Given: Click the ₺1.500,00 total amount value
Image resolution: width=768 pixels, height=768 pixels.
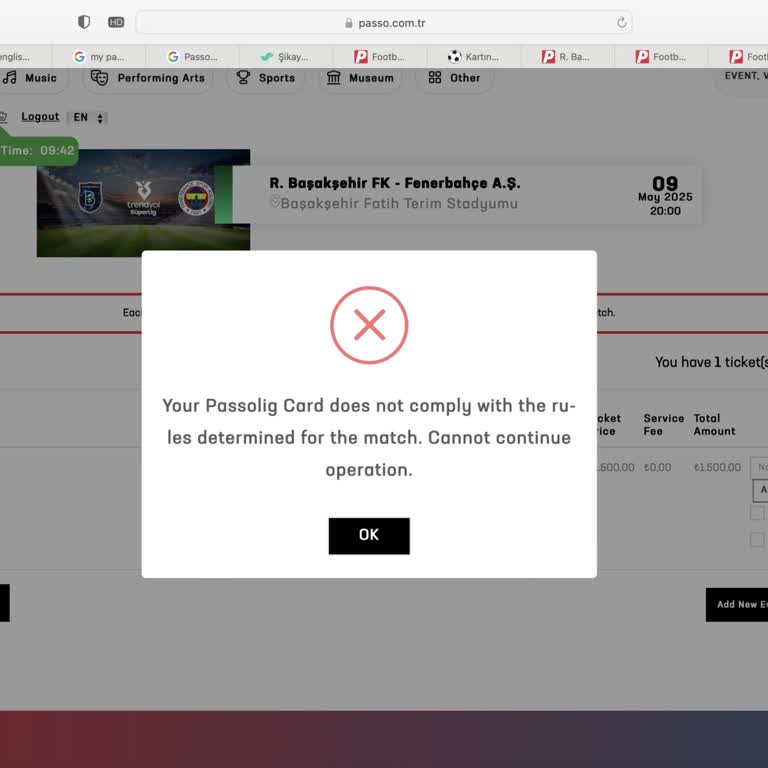Looking at the screenshot, I should coord(717,467).
